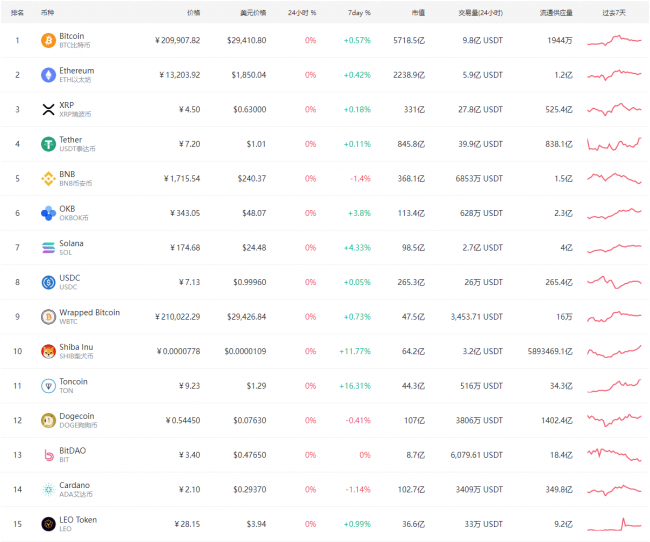650x542 pixels.
Task: Click the BNB logo icon
Action: pyautogui.click(x=49, y=178)
